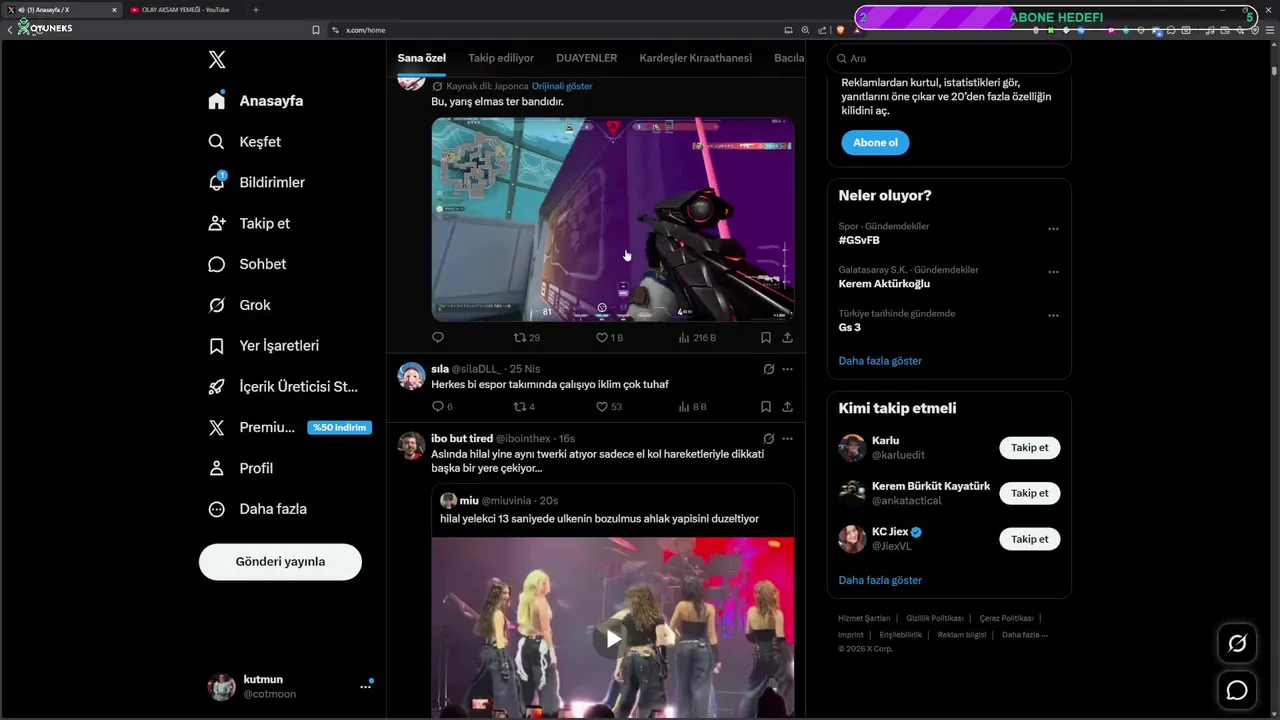Bookmark the game clip post
The height and width of the screenshot is (720, 1280).
[765, 338]
